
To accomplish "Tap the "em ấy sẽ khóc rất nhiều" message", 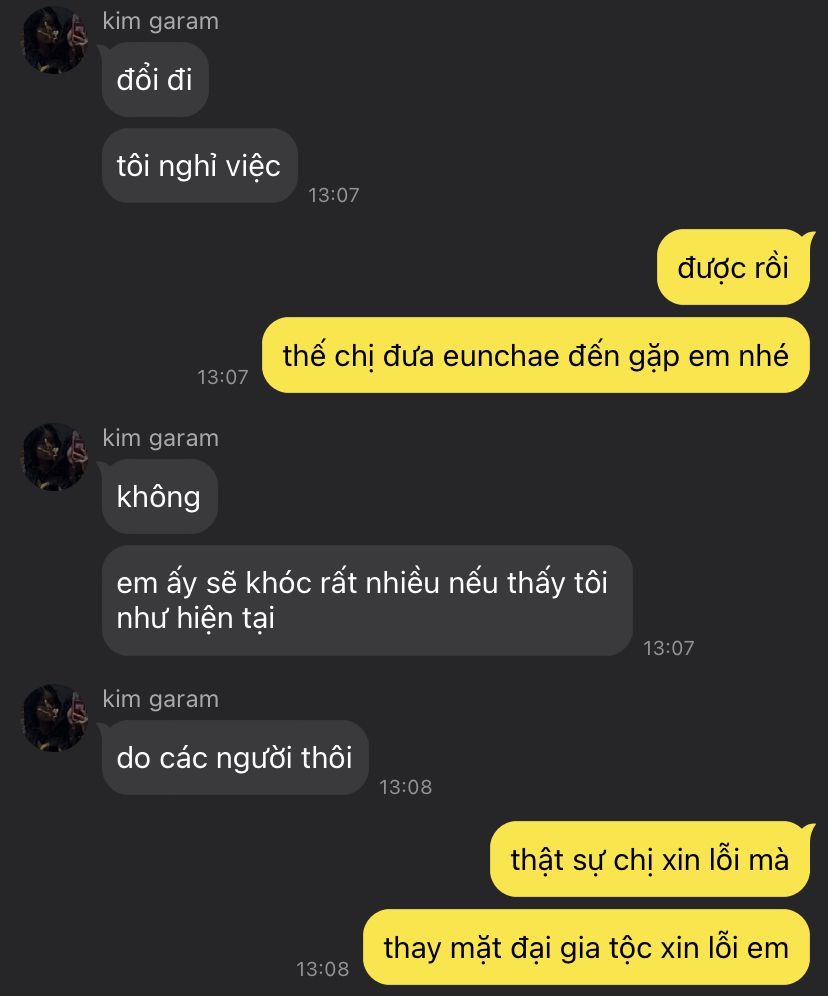I will coord(367,601).
